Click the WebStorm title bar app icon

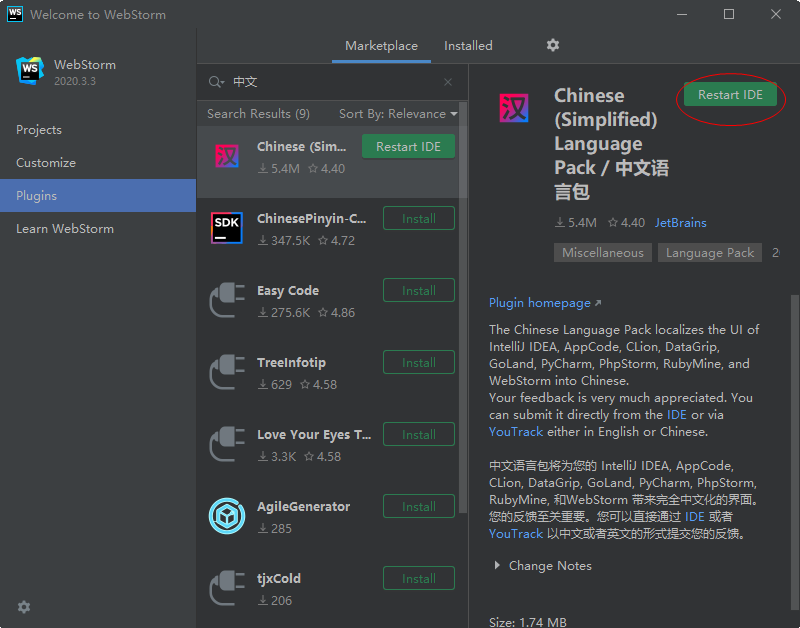pos(15,14)
